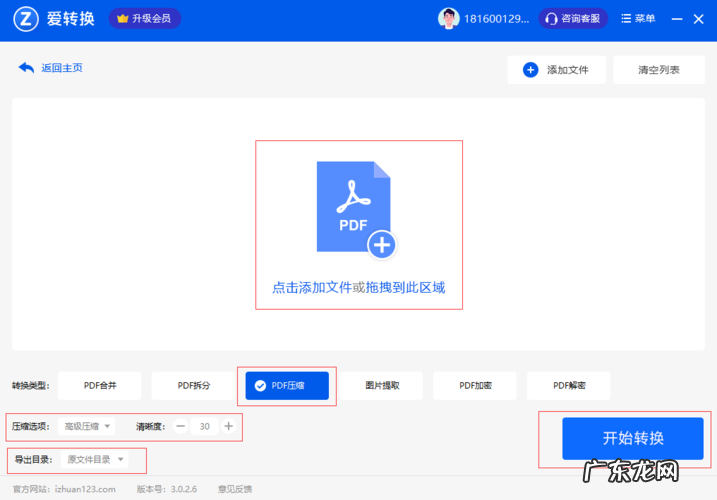Screen dimensions: 717x500
Task: Click the 点击添加文件 link text
Action: [312, 287]
